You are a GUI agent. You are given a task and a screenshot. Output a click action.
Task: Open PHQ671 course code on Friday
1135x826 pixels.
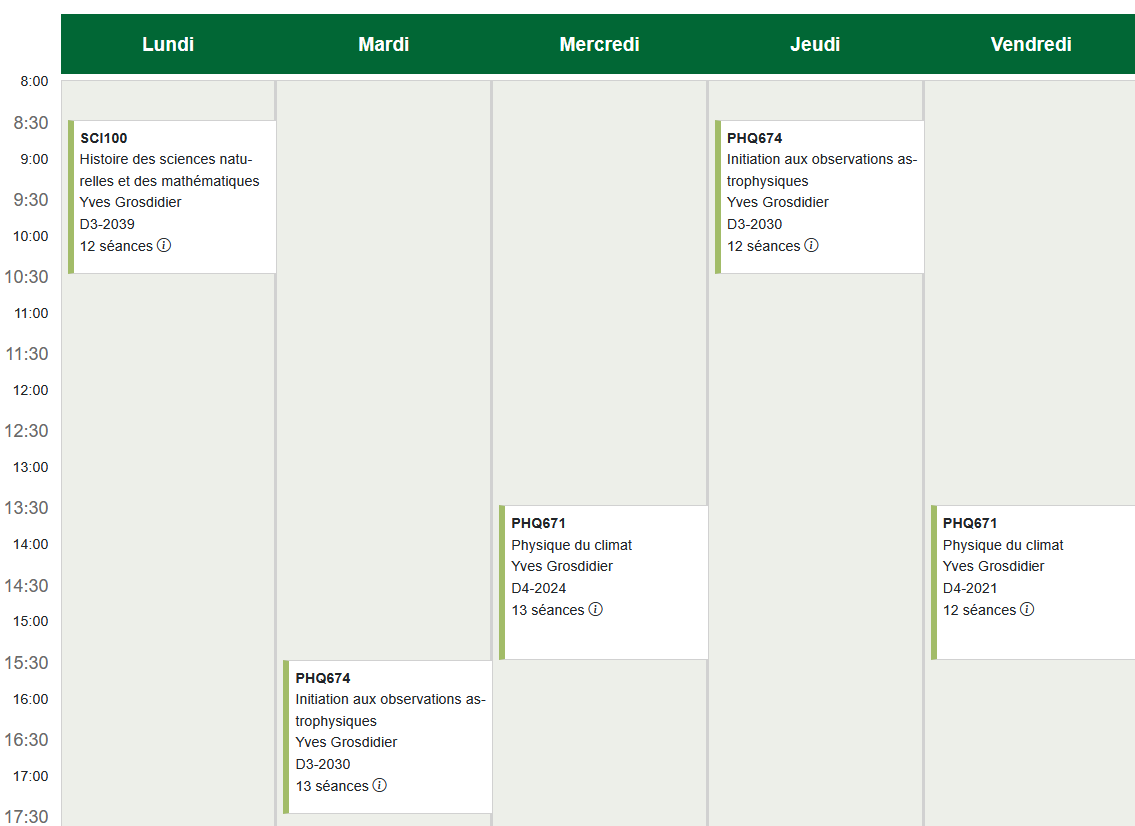click(x=970, y=523)
